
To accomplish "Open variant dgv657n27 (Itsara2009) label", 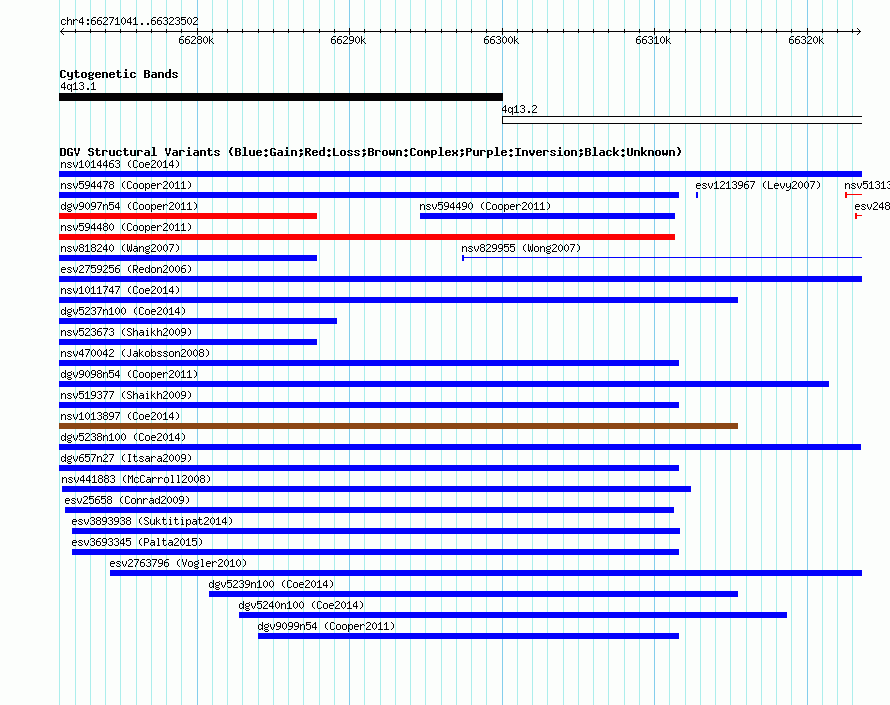I will [126, 458].
